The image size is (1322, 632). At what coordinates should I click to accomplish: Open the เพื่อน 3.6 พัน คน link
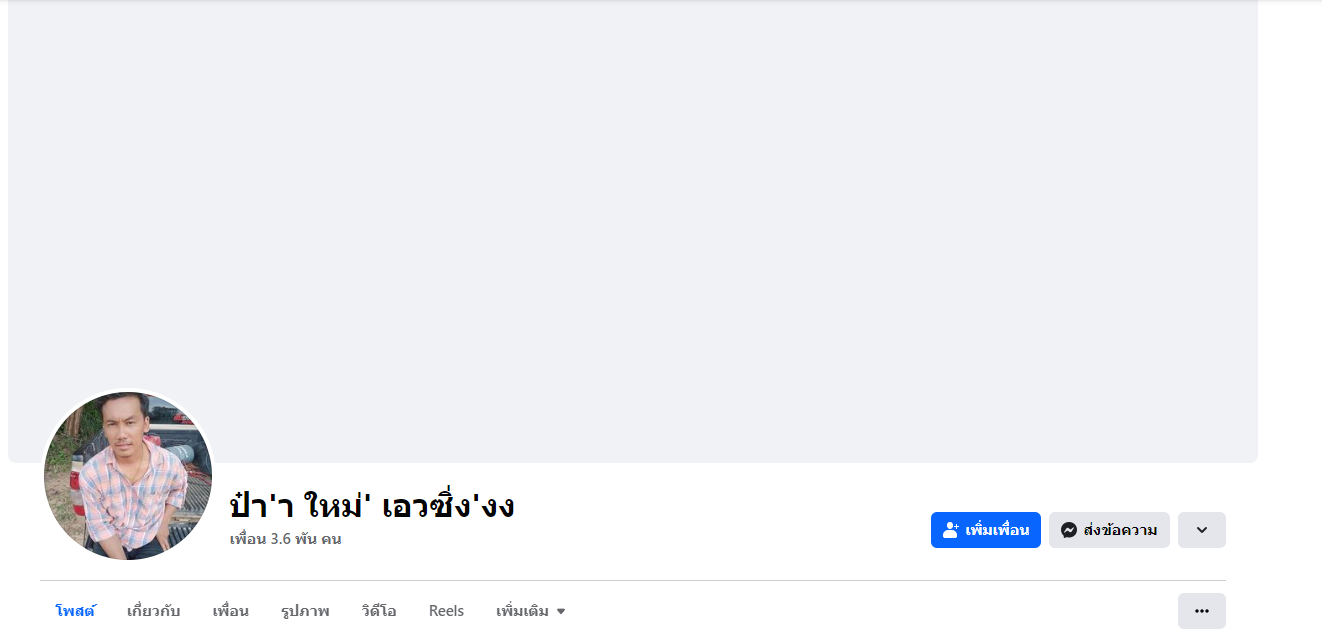point(285,539)
